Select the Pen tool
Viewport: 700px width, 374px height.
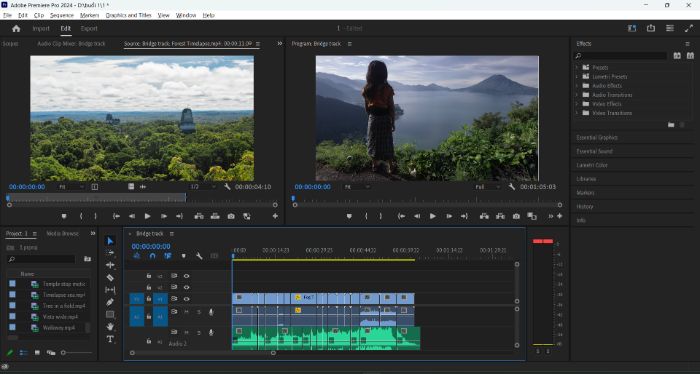pyautogui.click(x=110, y=302)
